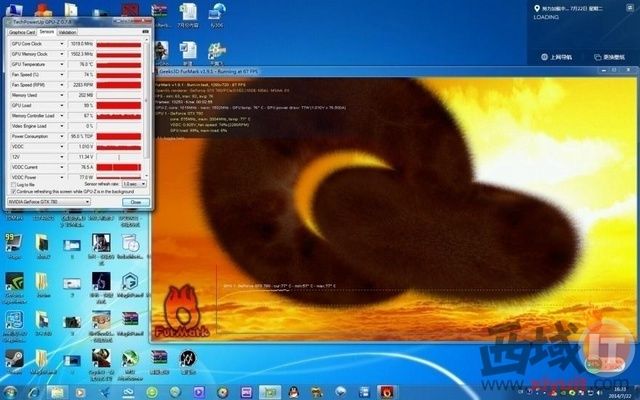Click the Close button in GPU-Z
Screen dimensions: 640x400
pos(136,202)
